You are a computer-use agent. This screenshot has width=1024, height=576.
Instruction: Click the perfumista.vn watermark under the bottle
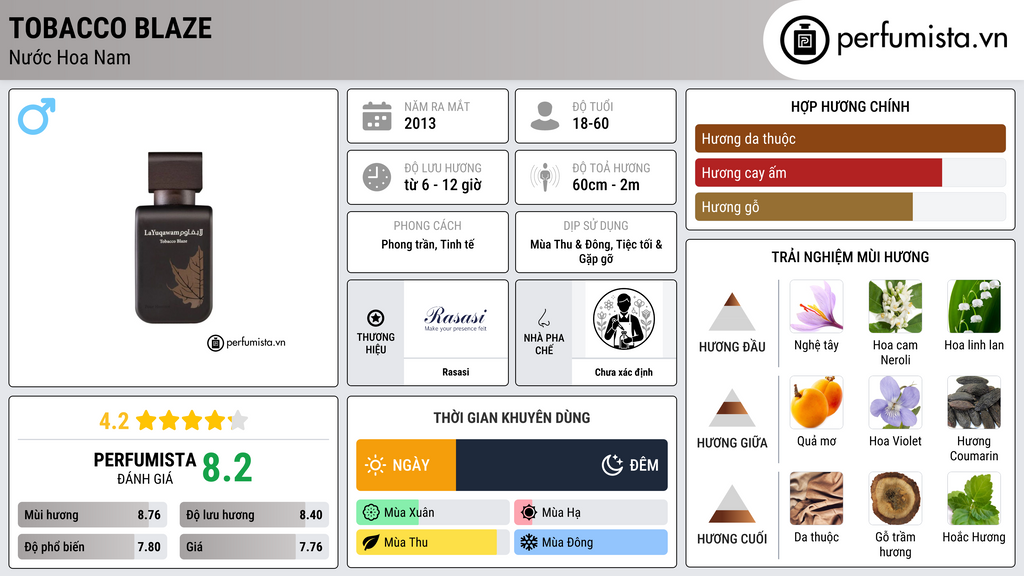point(246,342)
